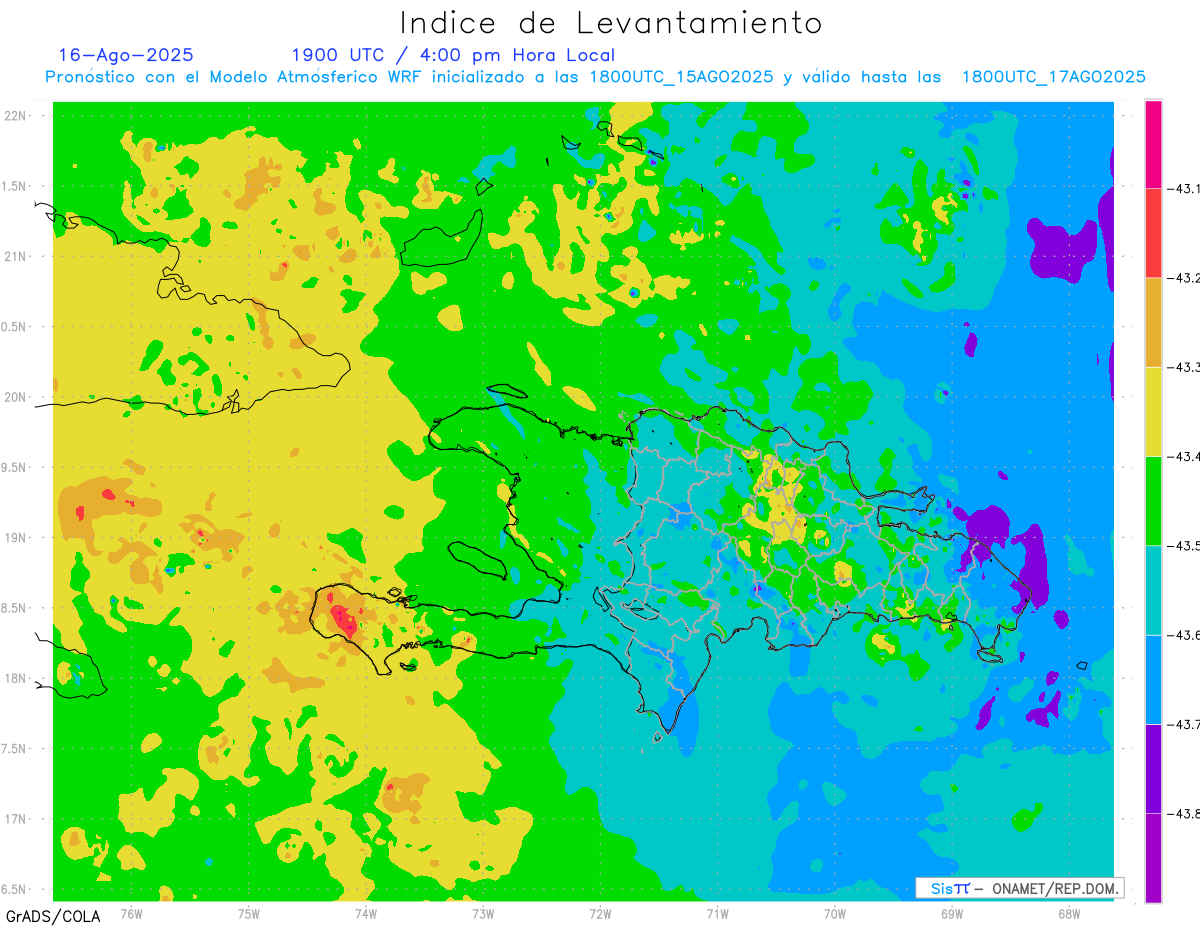Viewport: 1200px width, 927px height.
Task: Click the '1900 UTC / 4:00 pm Hora Local' text
Action: point(453,55)
